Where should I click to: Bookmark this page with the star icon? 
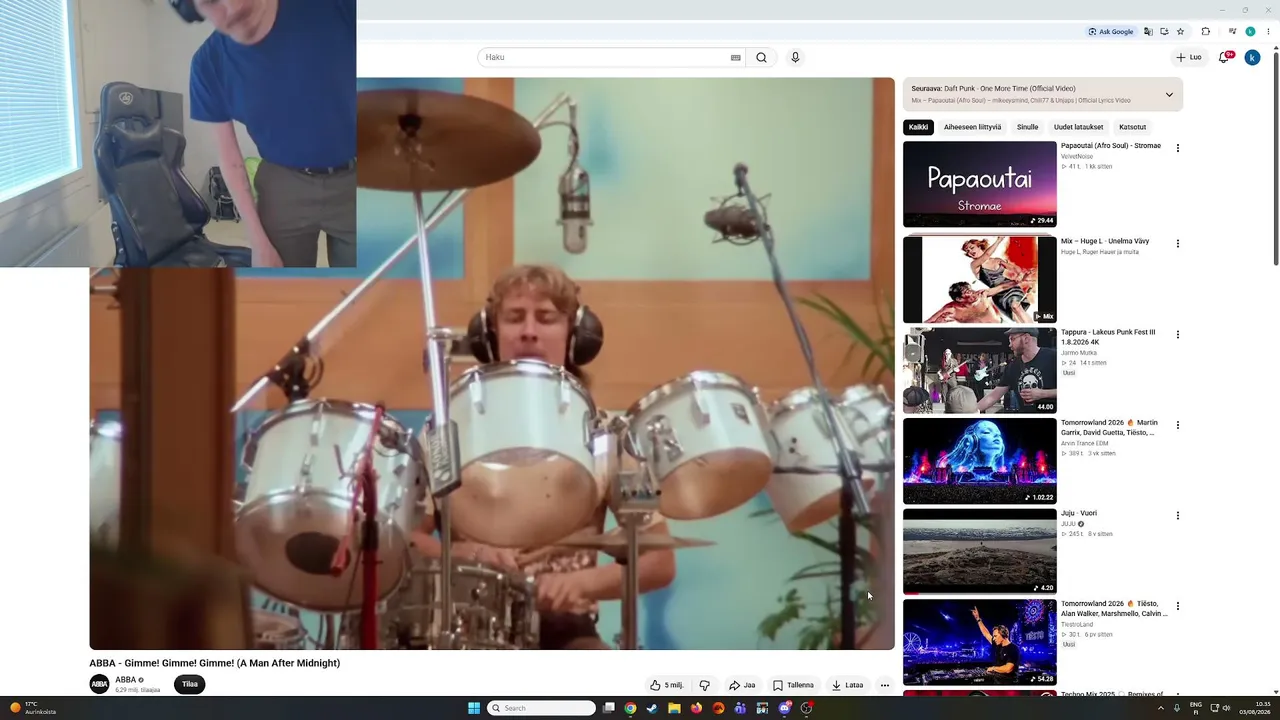click(x=1180, y=31)
